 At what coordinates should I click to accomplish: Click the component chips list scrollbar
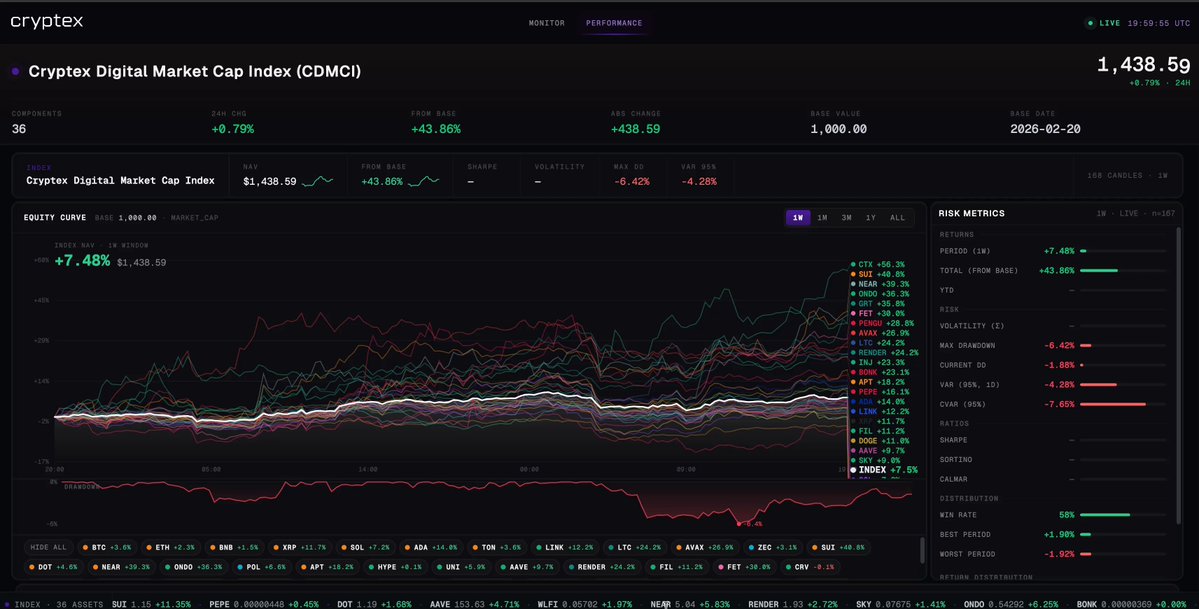(921, 550)
